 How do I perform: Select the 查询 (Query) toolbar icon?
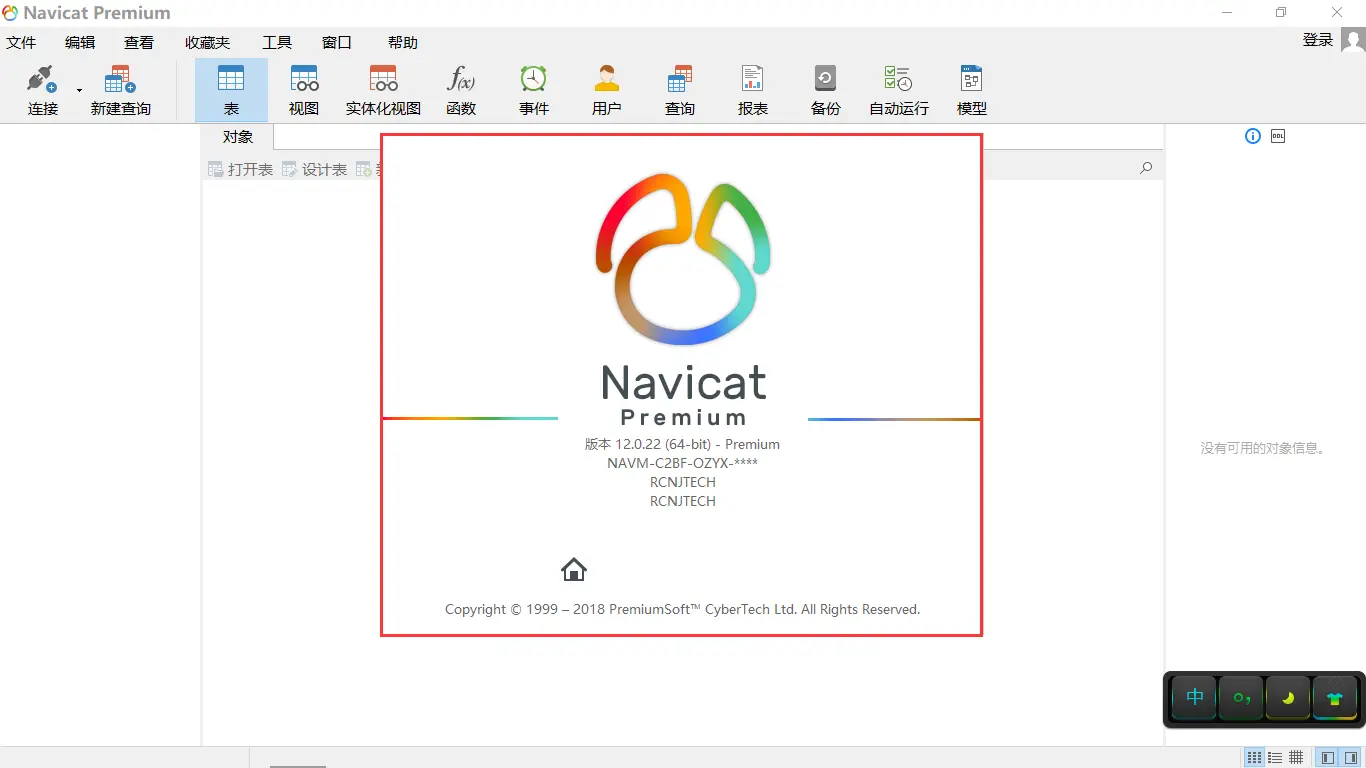[680, 79]
